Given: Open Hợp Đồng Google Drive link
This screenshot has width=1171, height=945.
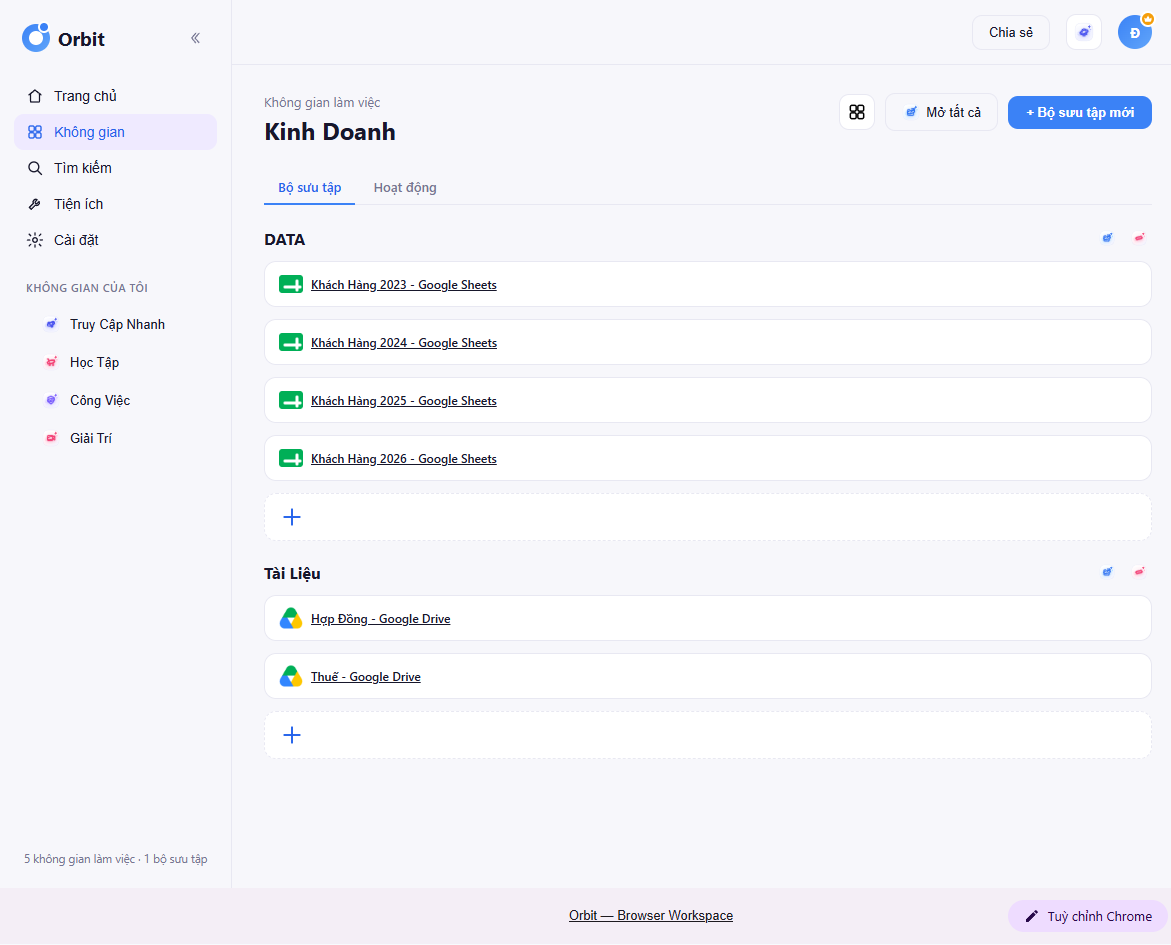Looking at the screenshot, I should pyautogui.click(x=380, y=619).
